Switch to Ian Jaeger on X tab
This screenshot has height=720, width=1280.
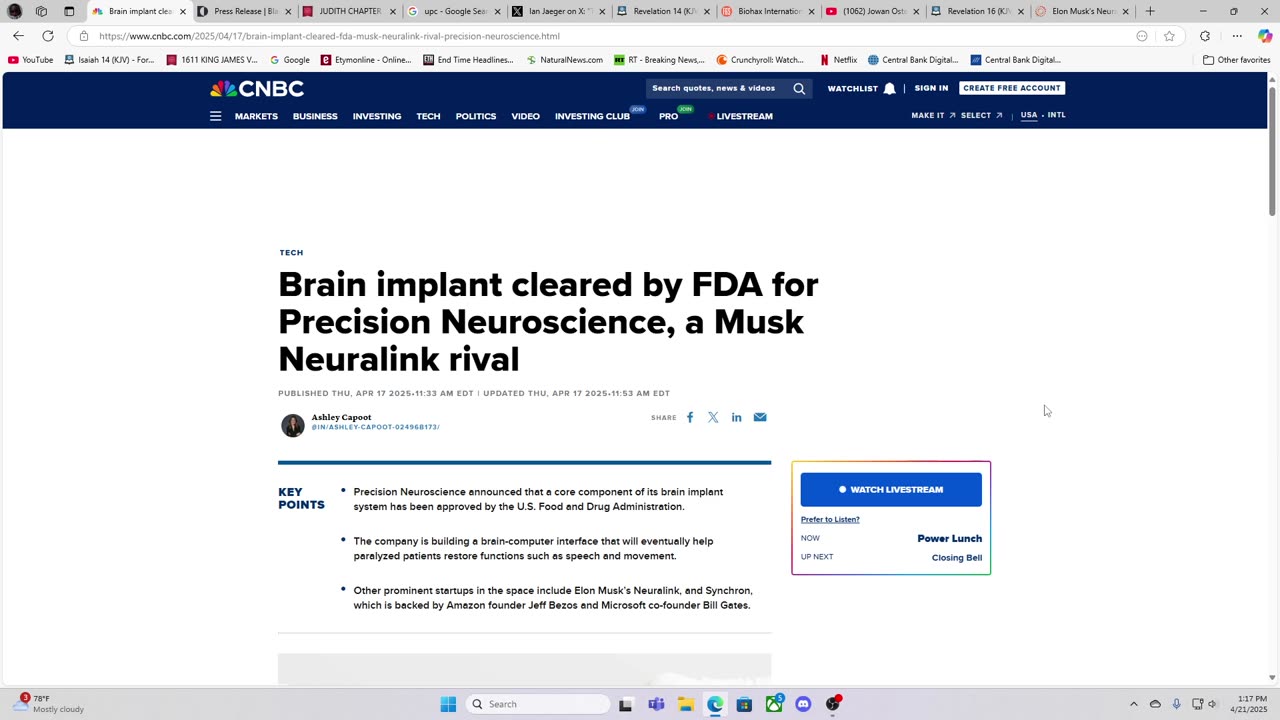coord(560,11)
